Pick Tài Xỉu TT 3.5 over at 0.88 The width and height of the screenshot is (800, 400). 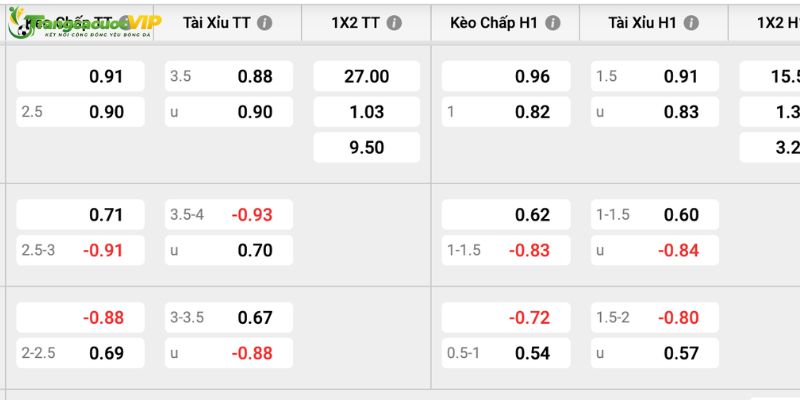tap(229, 77)
